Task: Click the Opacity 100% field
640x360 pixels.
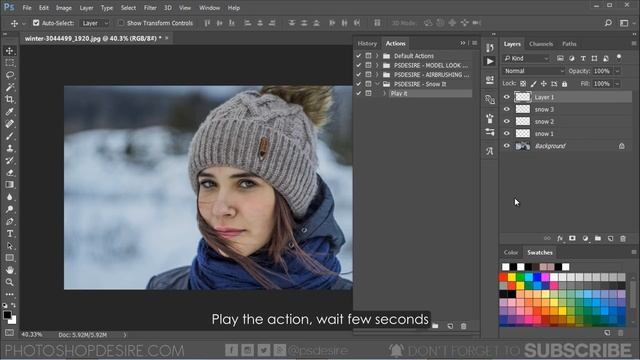Action: [x=602, y=71]
